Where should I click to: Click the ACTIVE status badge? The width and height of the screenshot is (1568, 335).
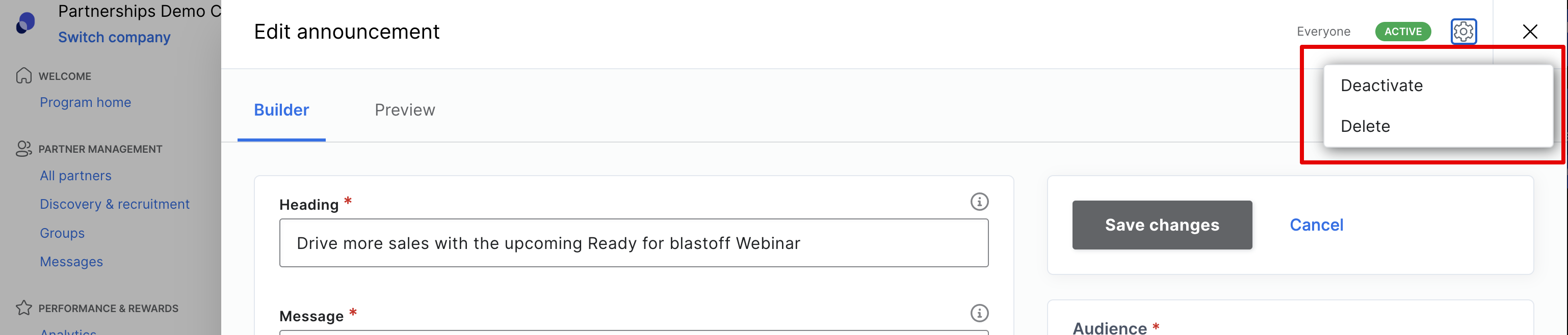tap(1402, 32)
